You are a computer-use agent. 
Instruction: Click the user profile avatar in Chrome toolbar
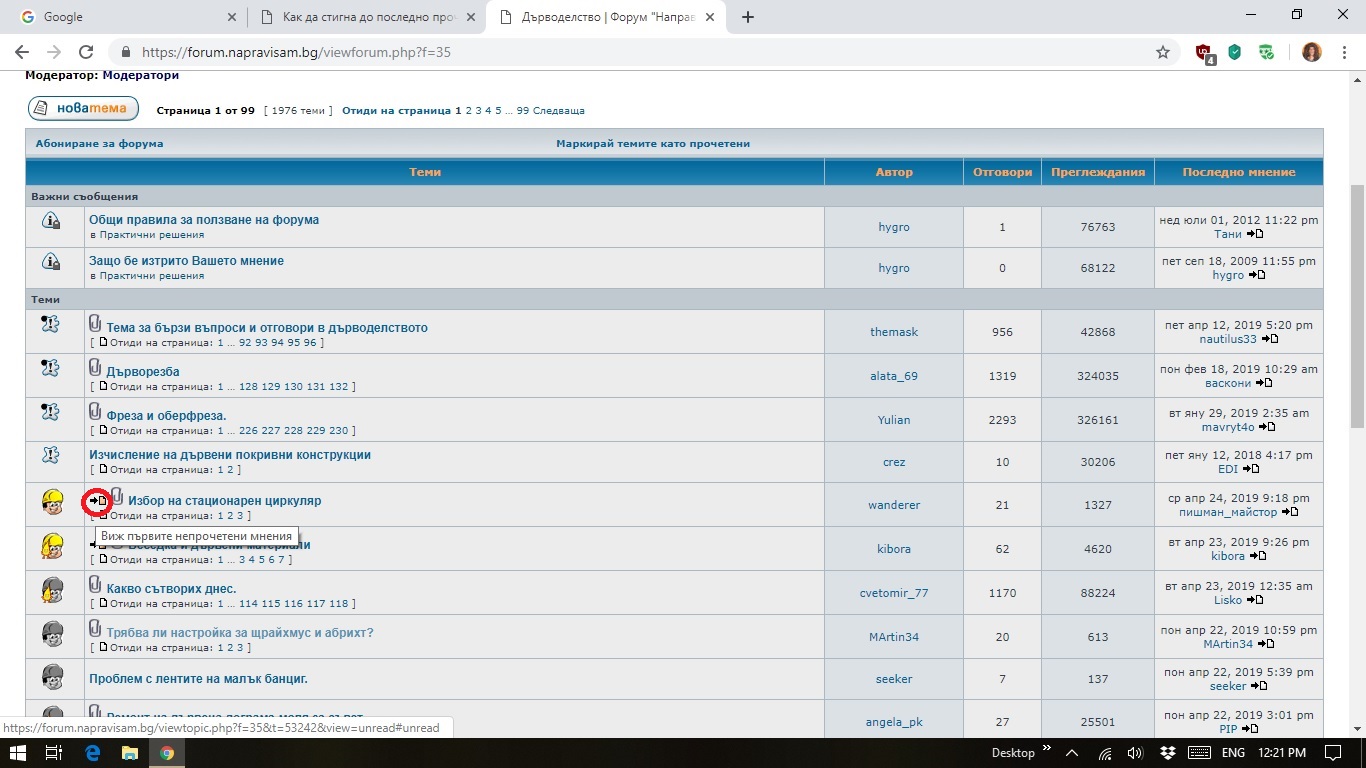click(1311, 52)
